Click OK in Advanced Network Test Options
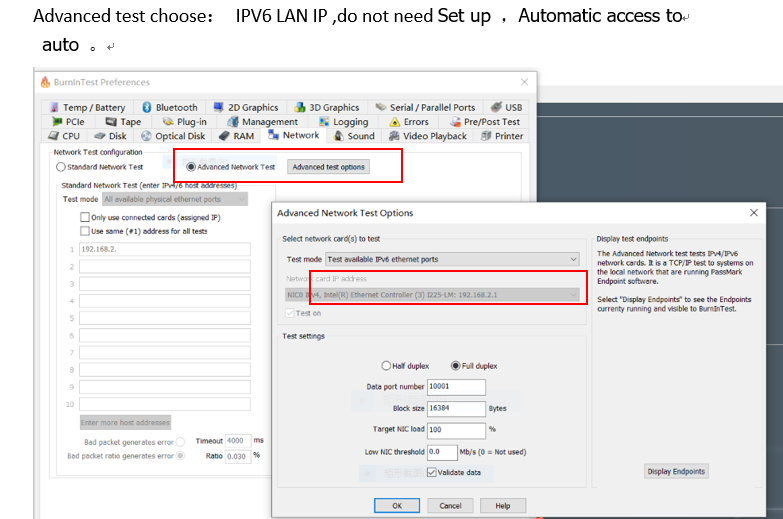The image size is (783, 519). [397, 506]
